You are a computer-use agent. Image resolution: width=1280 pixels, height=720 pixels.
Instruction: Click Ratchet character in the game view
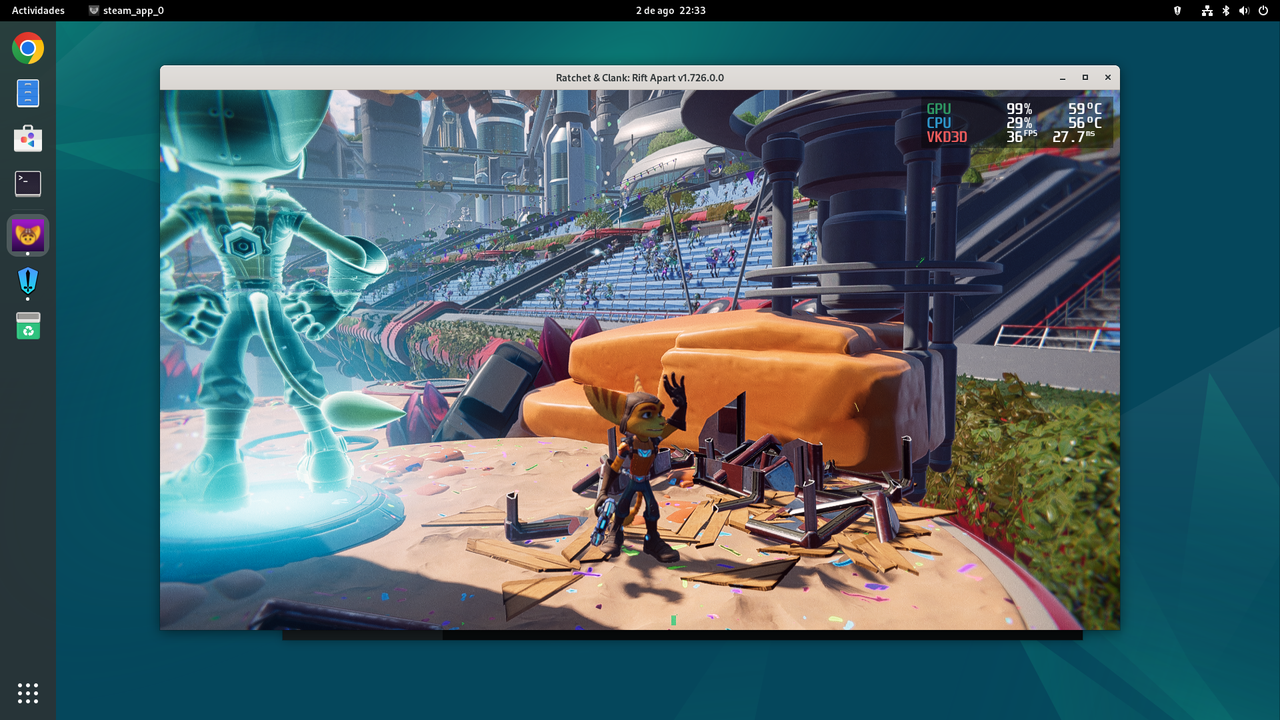pos(637,470)
